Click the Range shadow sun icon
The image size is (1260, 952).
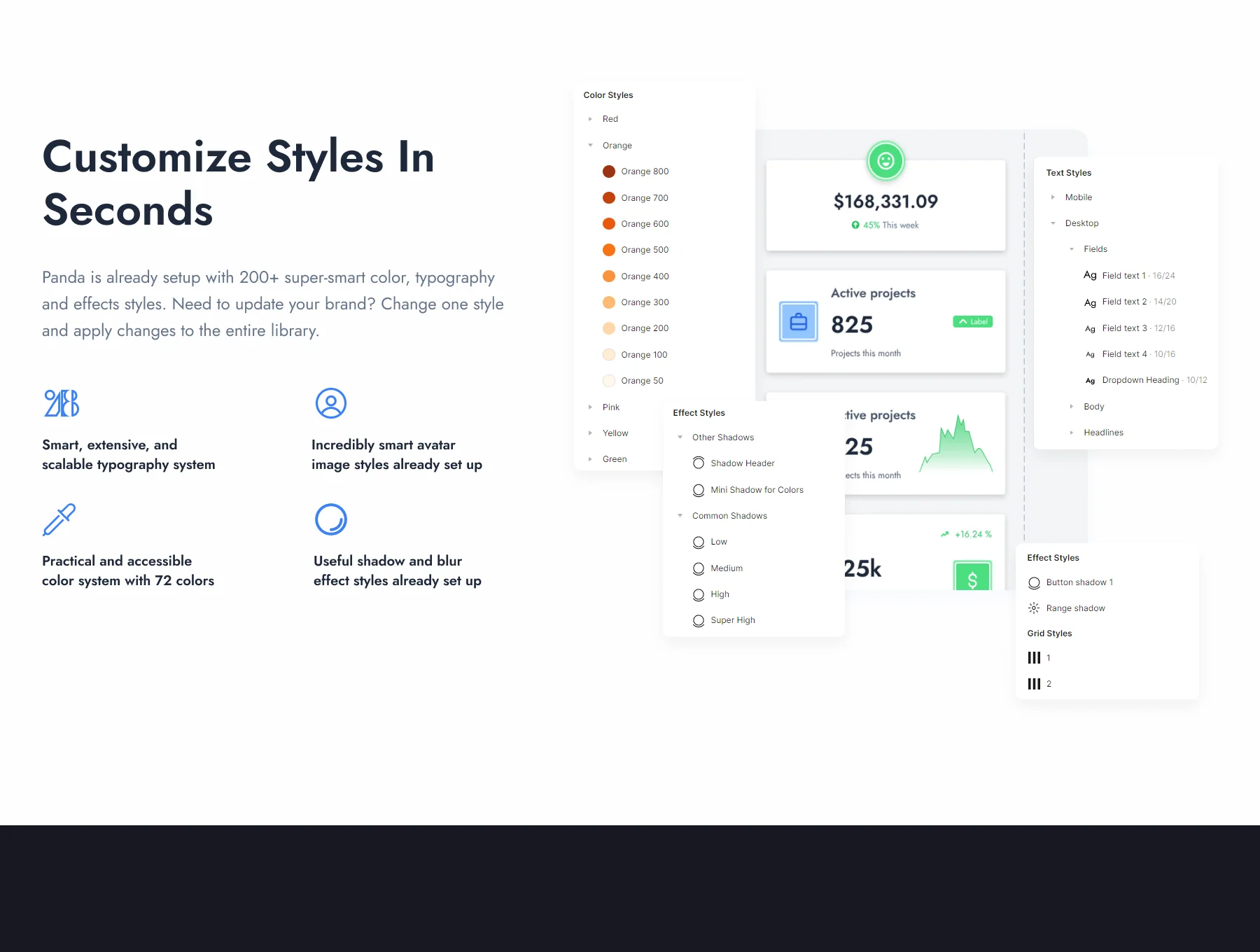[x=1034, y=608]
